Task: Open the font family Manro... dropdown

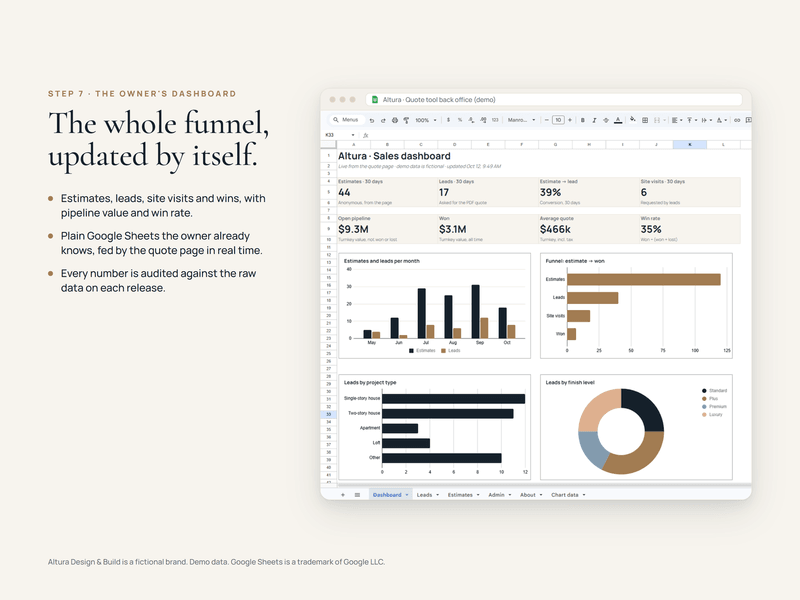Action: [521, 120]
